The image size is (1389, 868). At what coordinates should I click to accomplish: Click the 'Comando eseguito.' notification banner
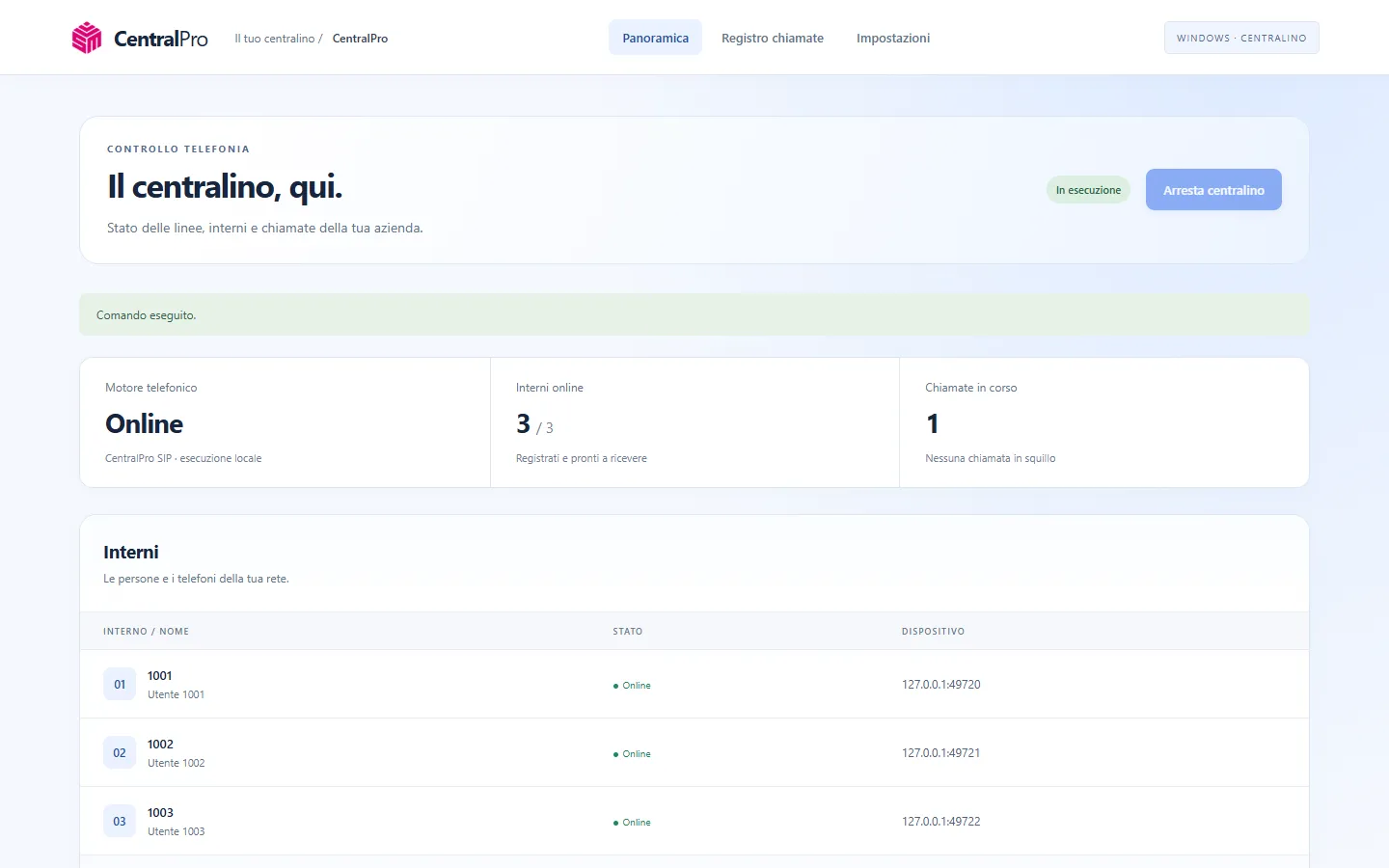tap(694, 314)
